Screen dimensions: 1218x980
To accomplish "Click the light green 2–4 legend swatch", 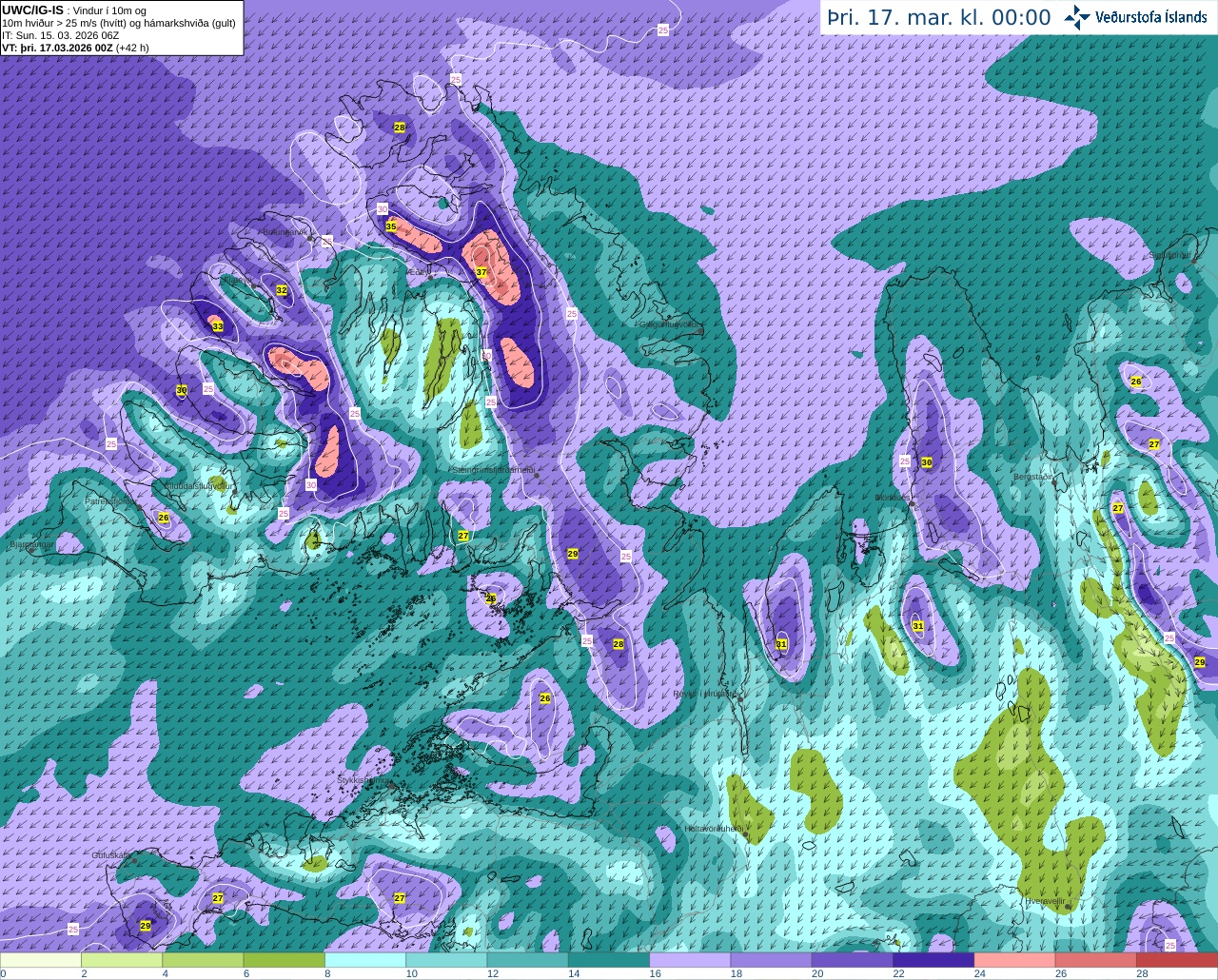I will [x=122, y=960].
